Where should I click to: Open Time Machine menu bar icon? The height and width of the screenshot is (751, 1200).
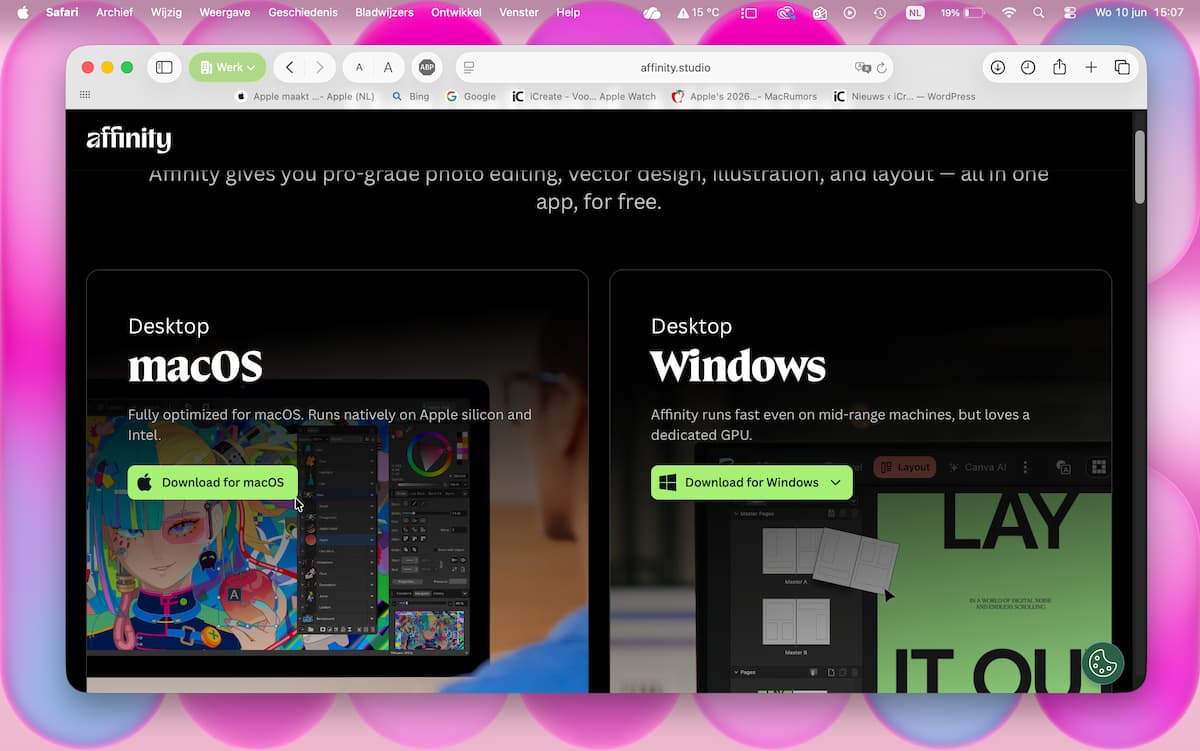tap(880, 12)
